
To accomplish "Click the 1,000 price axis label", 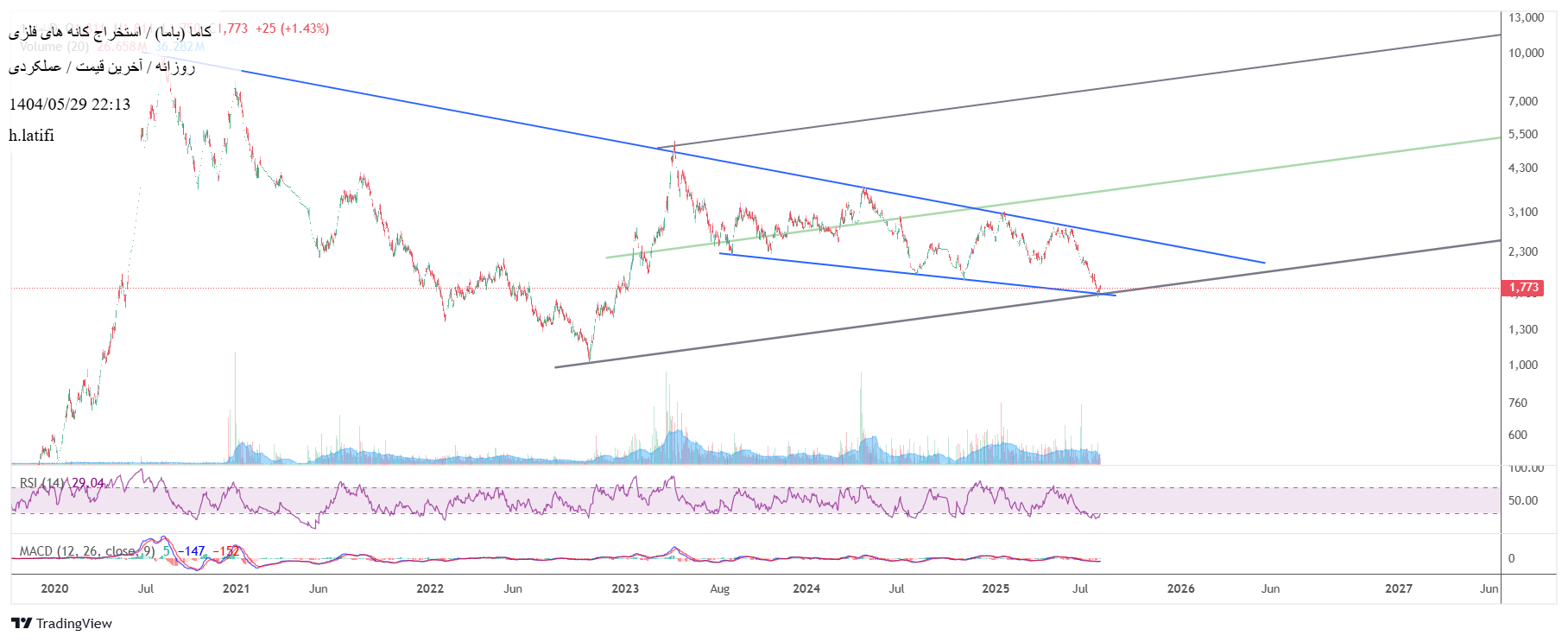I will pyautogui.click(x=1523, y=365).
